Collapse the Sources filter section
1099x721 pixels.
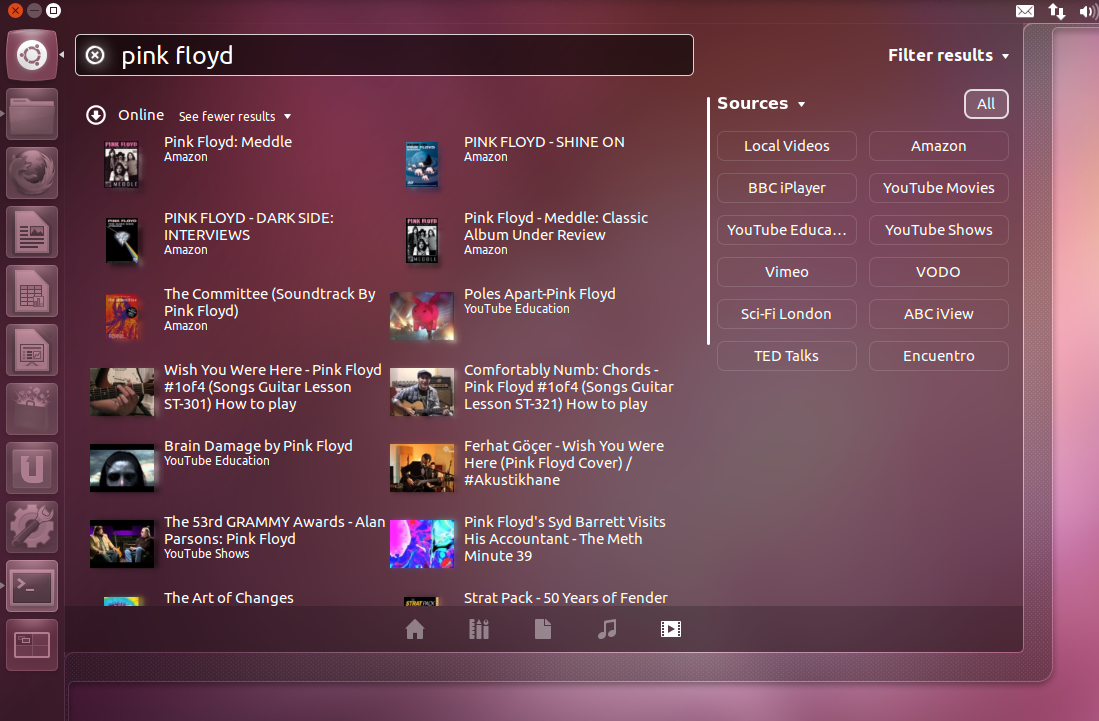(761, 104)
